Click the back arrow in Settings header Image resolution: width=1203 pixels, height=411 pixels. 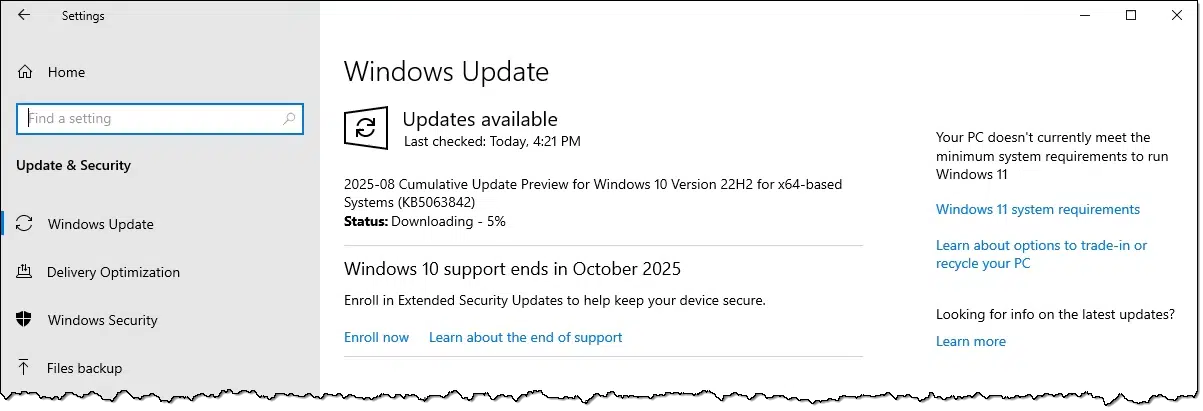pyautogui.click(x=24, y=15)
